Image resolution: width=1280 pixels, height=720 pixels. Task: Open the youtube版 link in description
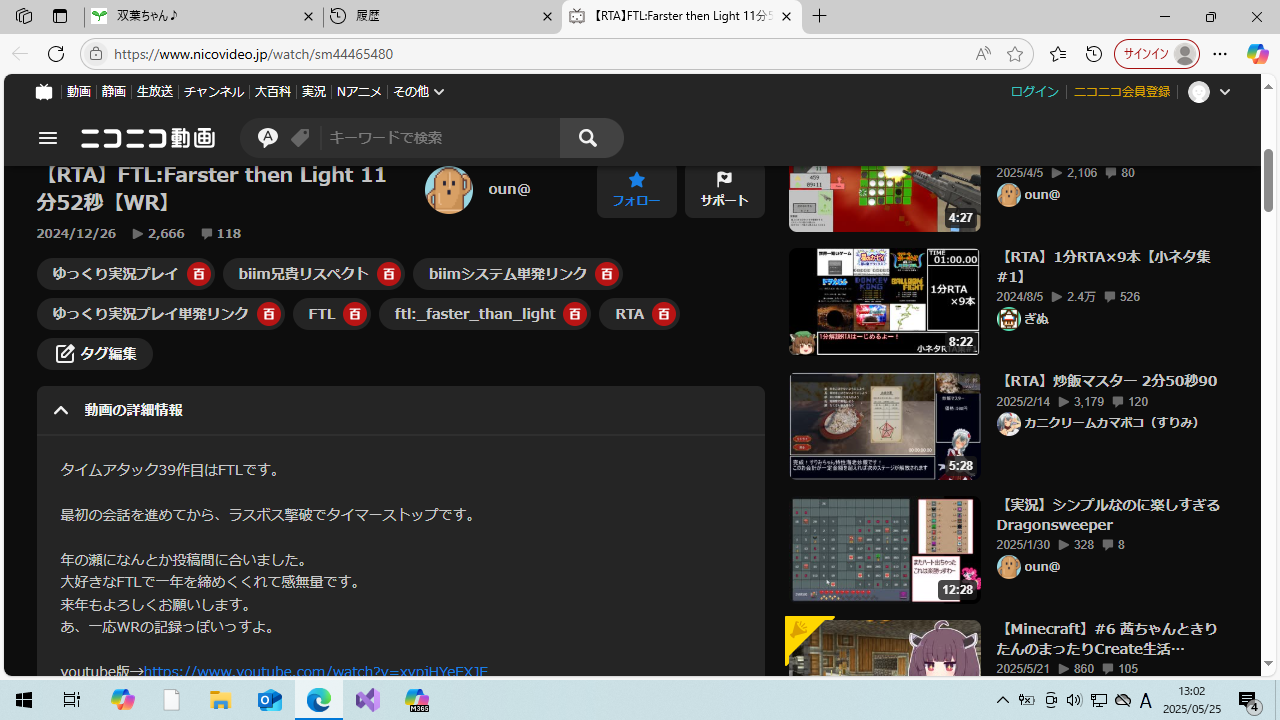(x=316, y=672)
